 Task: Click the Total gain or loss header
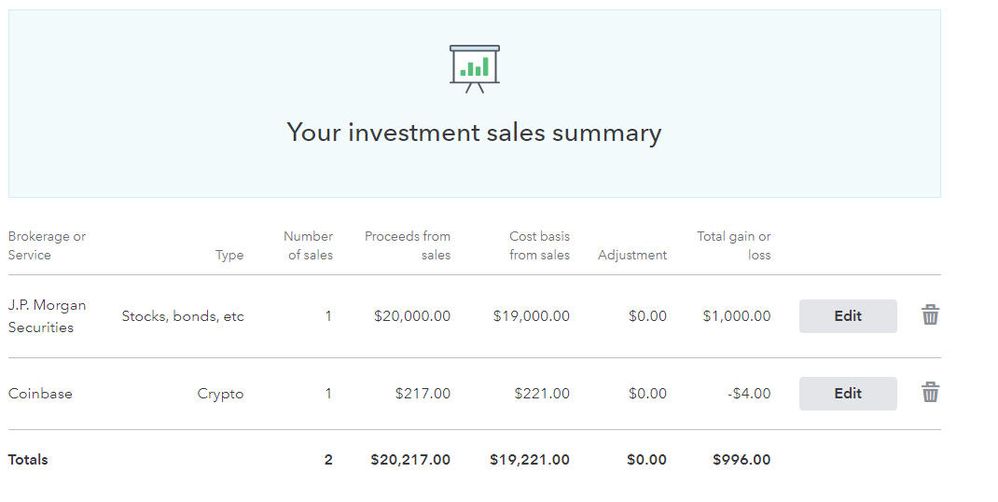coord(734,245)
